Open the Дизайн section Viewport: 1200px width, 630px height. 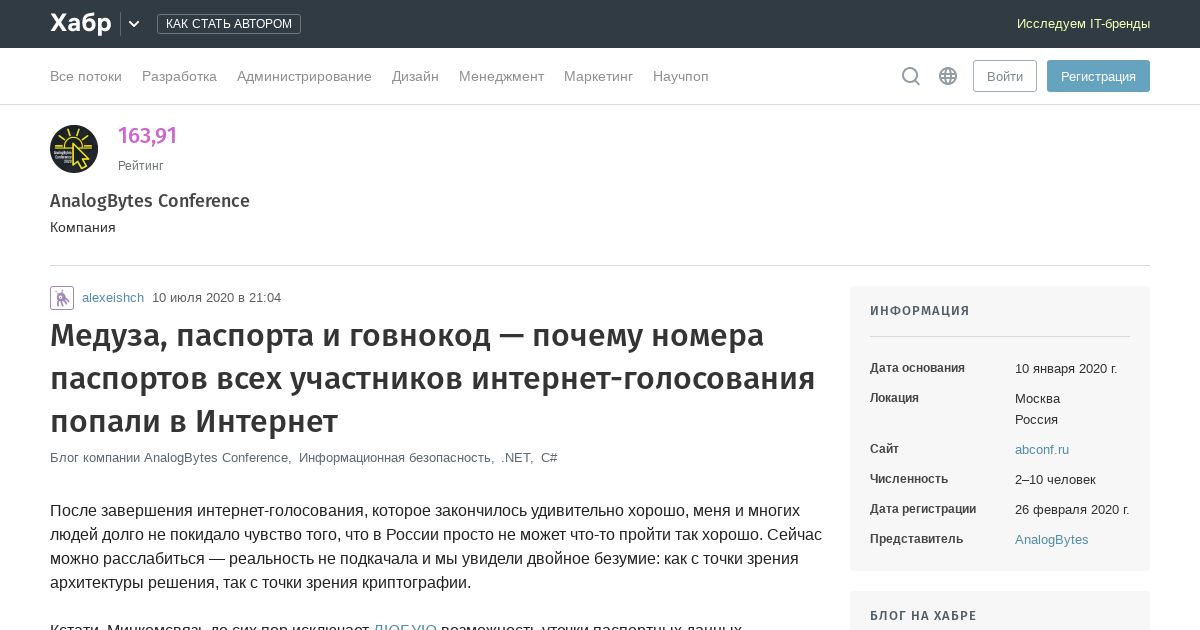coord(415,76)
